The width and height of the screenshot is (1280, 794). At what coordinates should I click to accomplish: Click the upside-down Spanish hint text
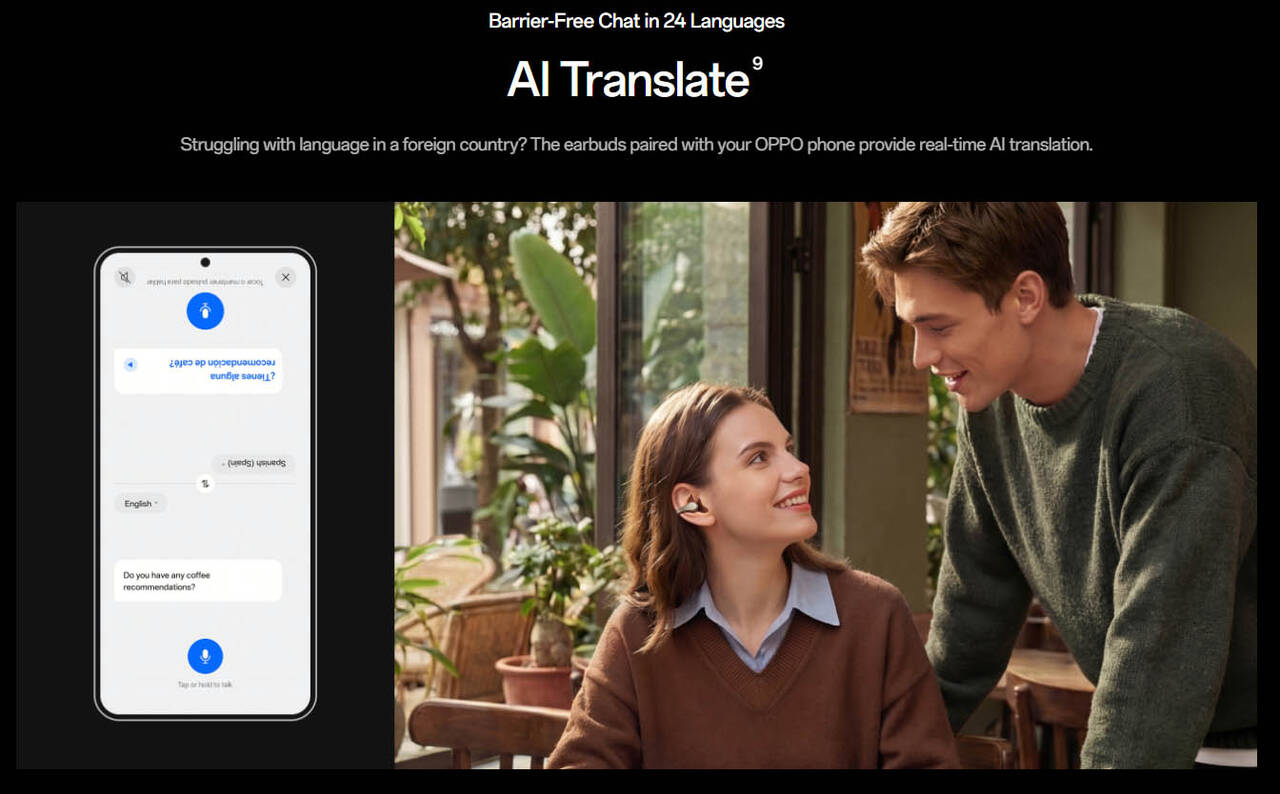[x=205, y=283]
